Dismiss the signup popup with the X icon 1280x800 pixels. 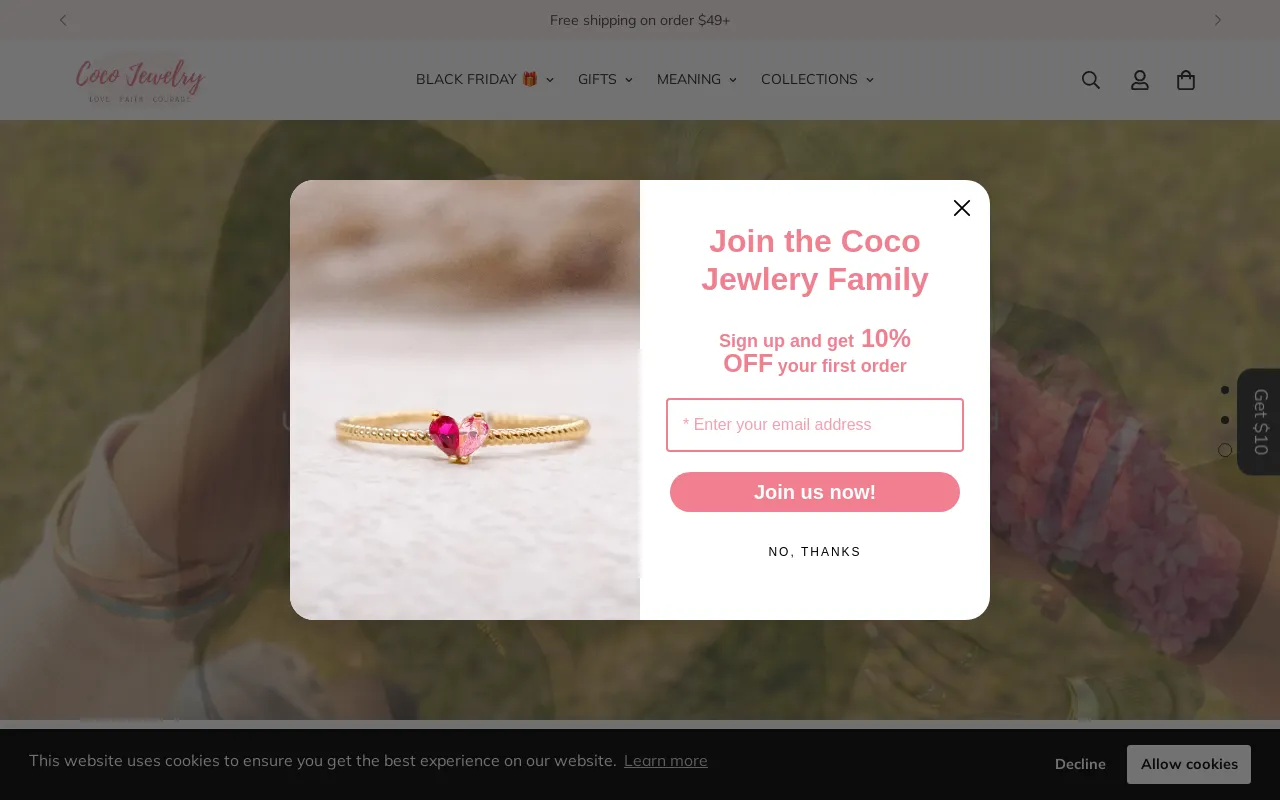961,208
